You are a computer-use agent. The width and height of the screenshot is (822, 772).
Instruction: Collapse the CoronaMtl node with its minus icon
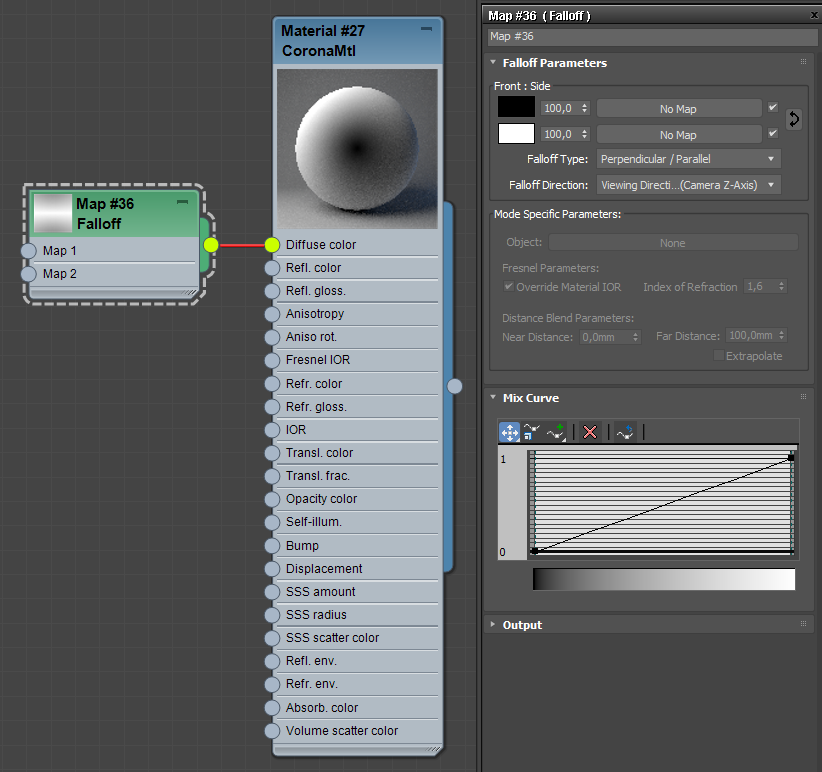427,29
